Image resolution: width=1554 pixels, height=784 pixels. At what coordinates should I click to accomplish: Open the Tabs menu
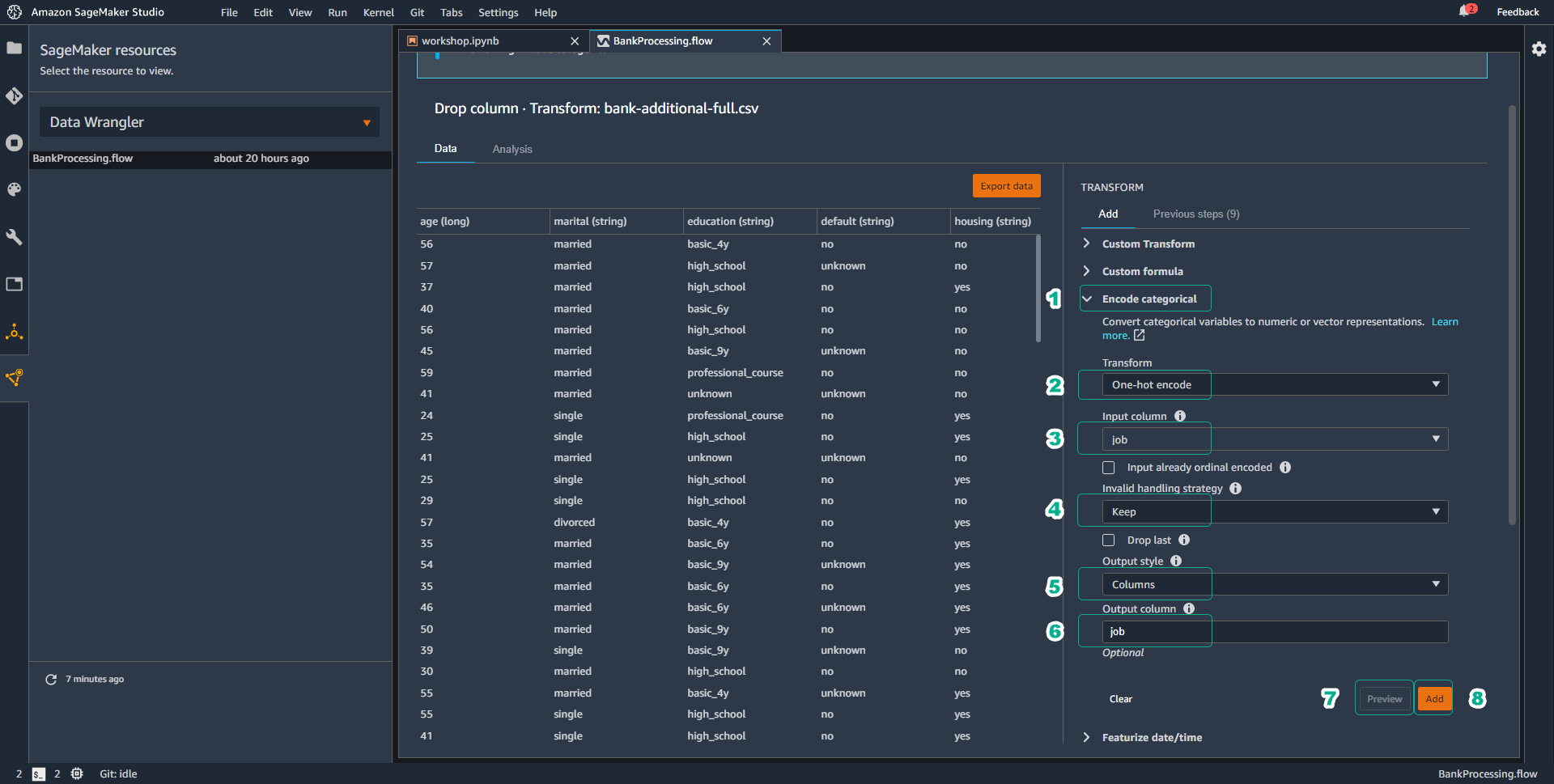click(x=451, y=12)
